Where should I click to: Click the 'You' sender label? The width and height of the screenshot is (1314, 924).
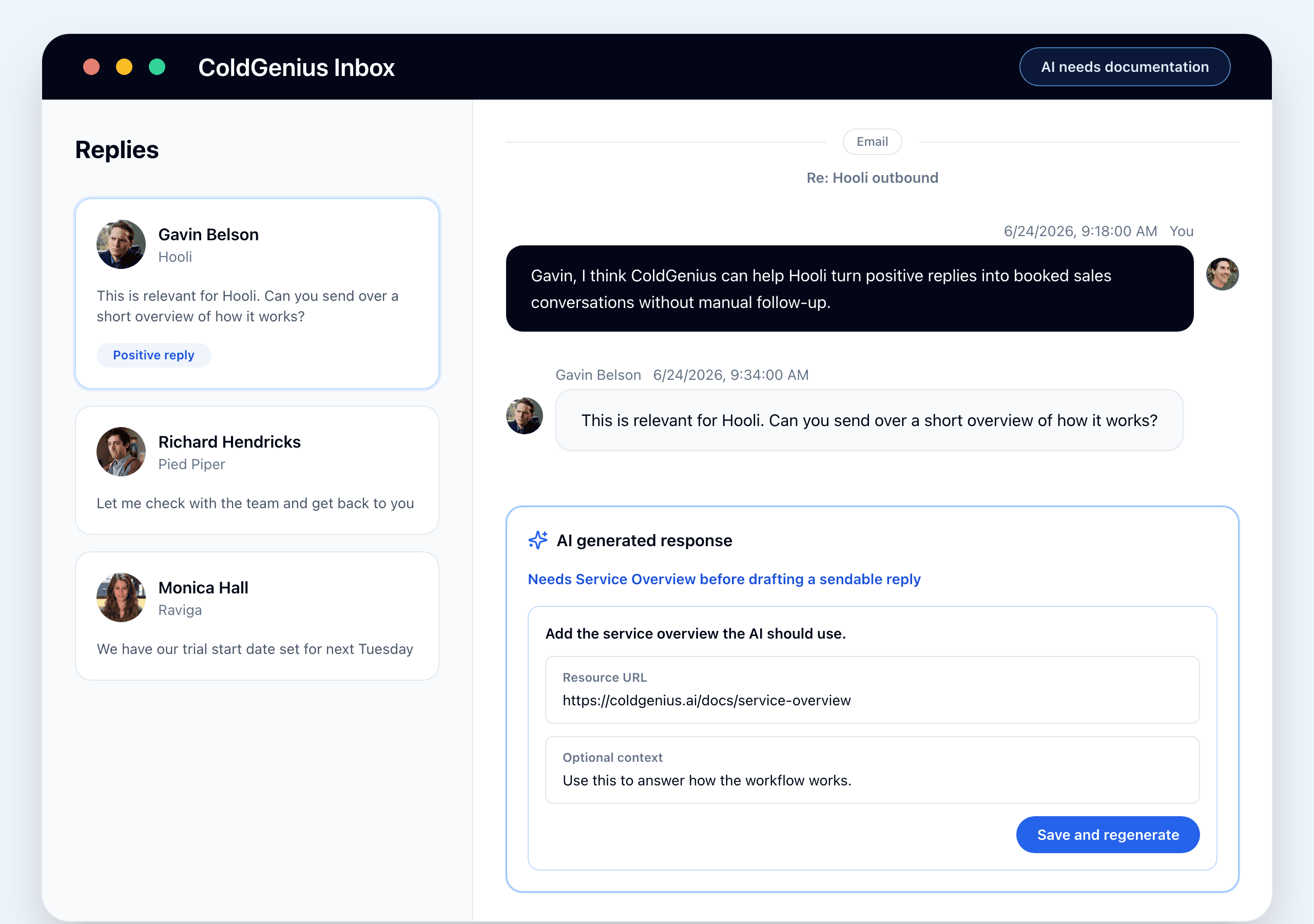click(x=1181, y=232)
